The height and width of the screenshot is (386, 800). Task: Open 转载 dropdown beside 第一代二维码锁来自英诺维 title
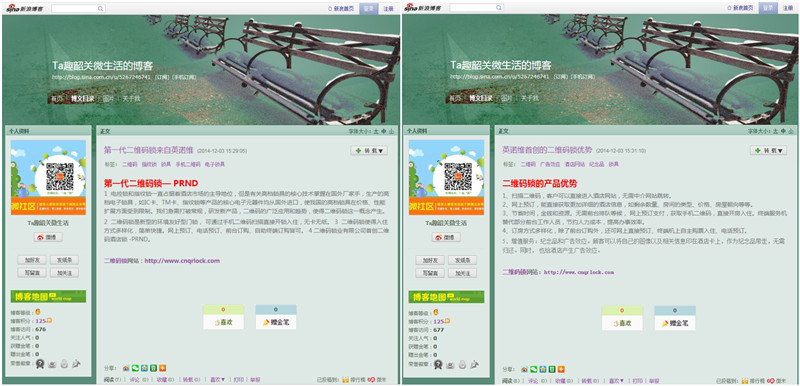click(x=369, y=150)
